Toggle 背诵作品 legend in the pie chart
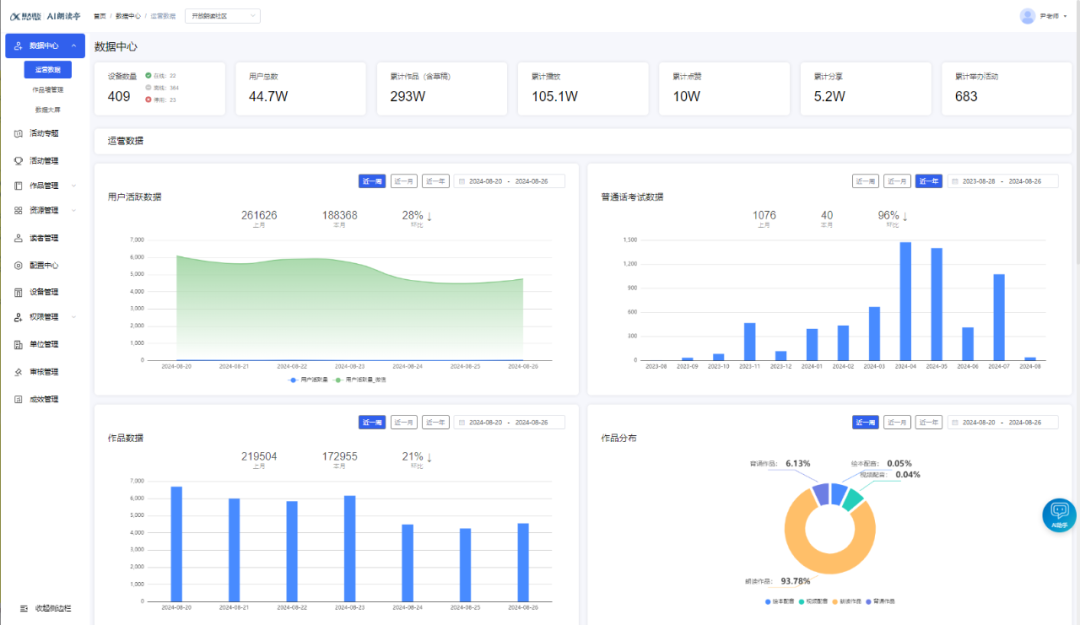The image size is (1080, 625). pyautogui.click(x=880, y=602)
